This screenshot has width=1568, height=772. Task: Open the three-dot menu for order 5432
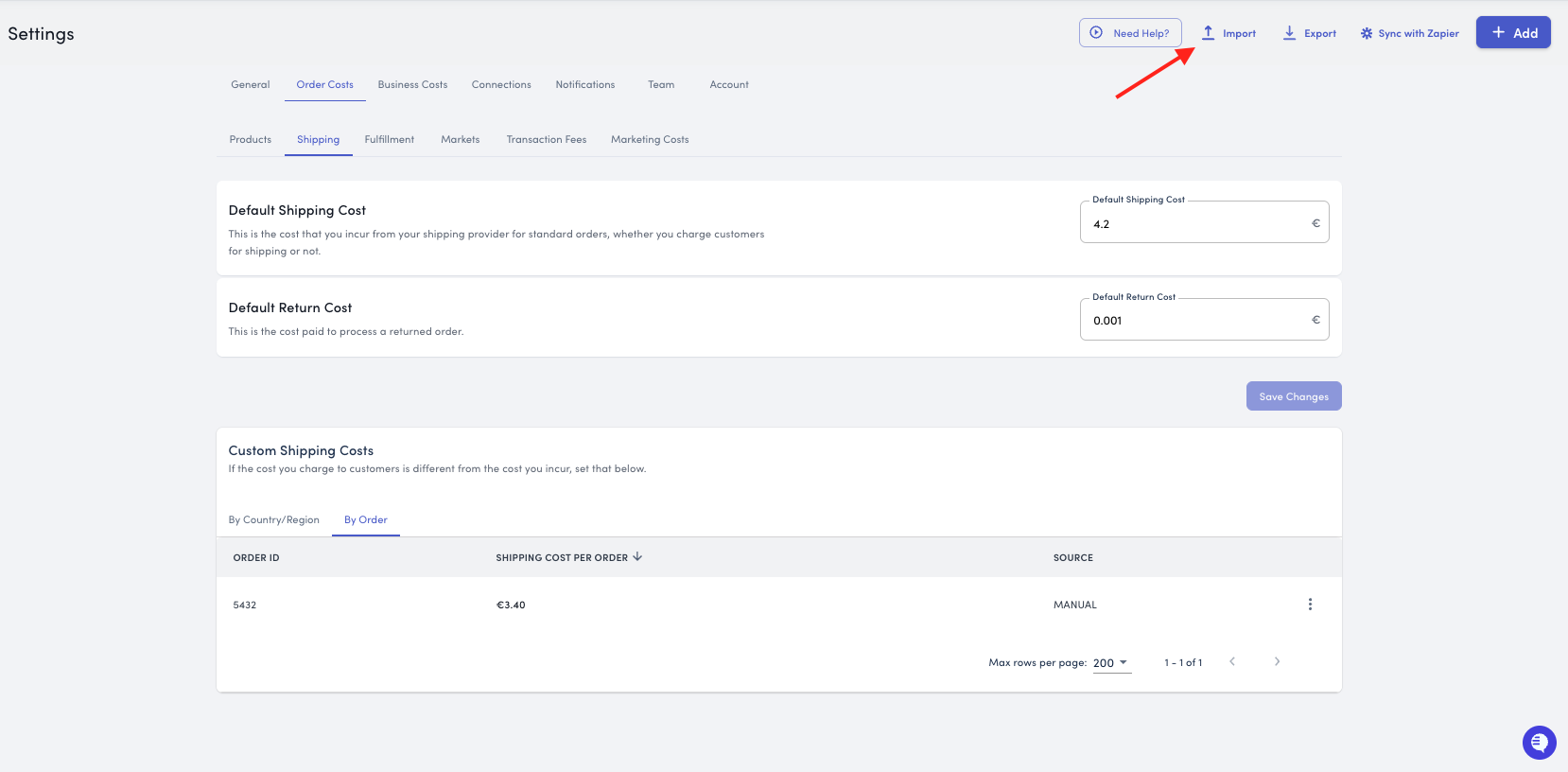coord(1310,605)
